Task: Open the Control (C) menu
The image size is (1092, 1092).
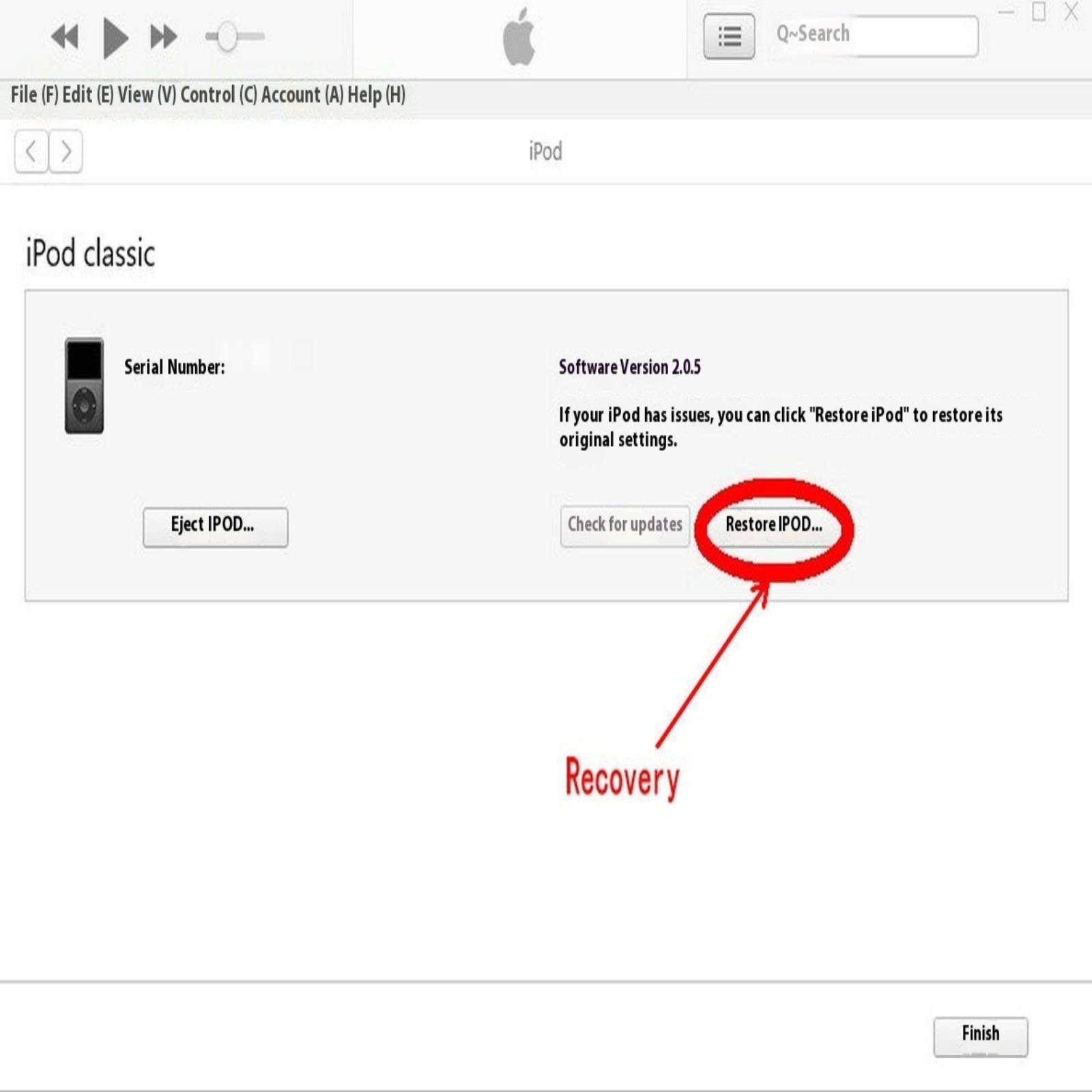Action: 218,95
